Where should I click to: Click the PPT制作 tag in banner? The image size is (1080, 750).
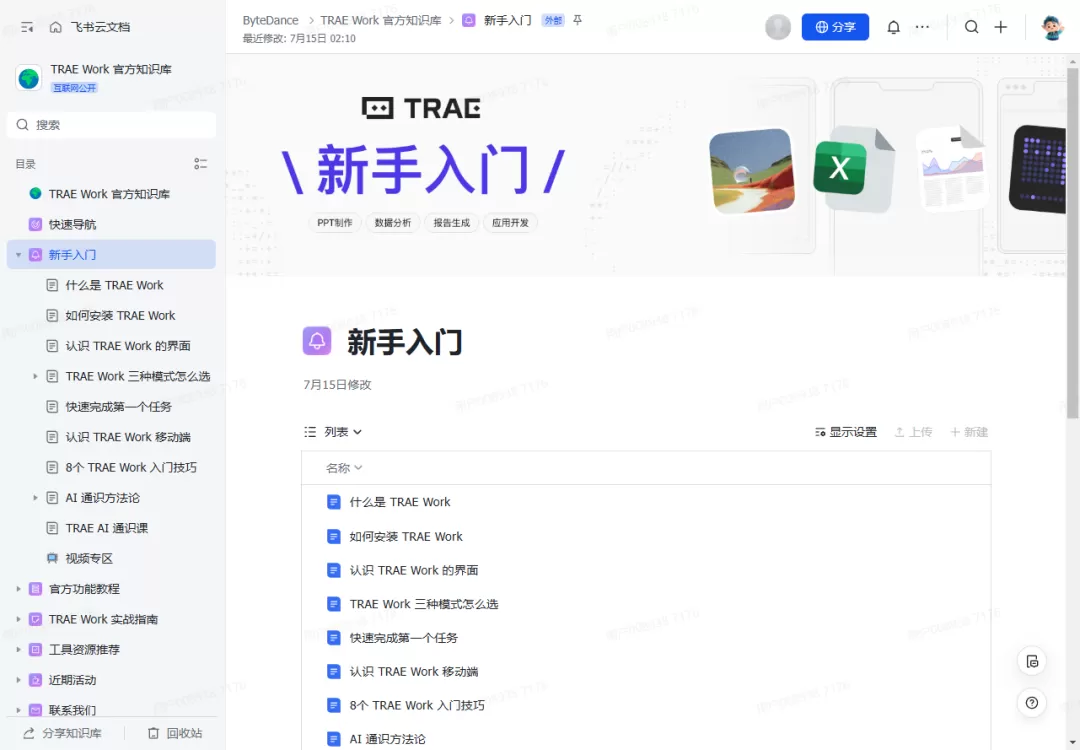pyautogui.click(x=335, y=222)
